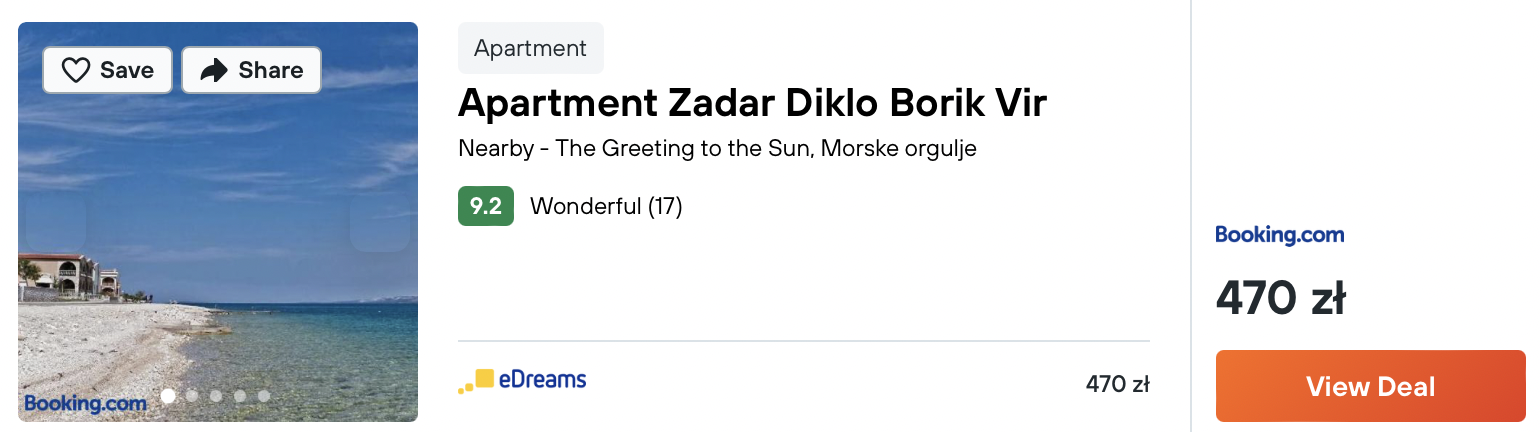Screen dimensions: 1540x432
Task: Open the Wonderful (17) reviews
Action: [606, 207]
